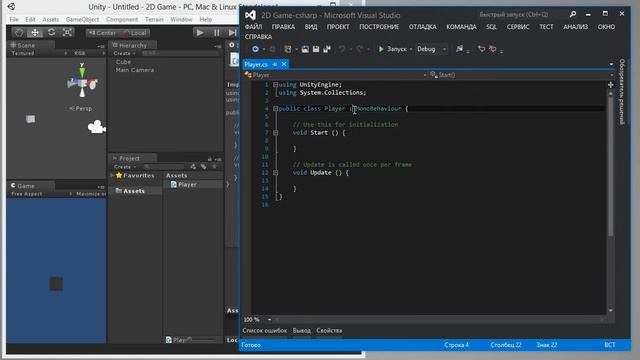The width and height of the screenshot is (640, 360).
Task: Toggle Local handle rotation in Unity
Action: 136,33
